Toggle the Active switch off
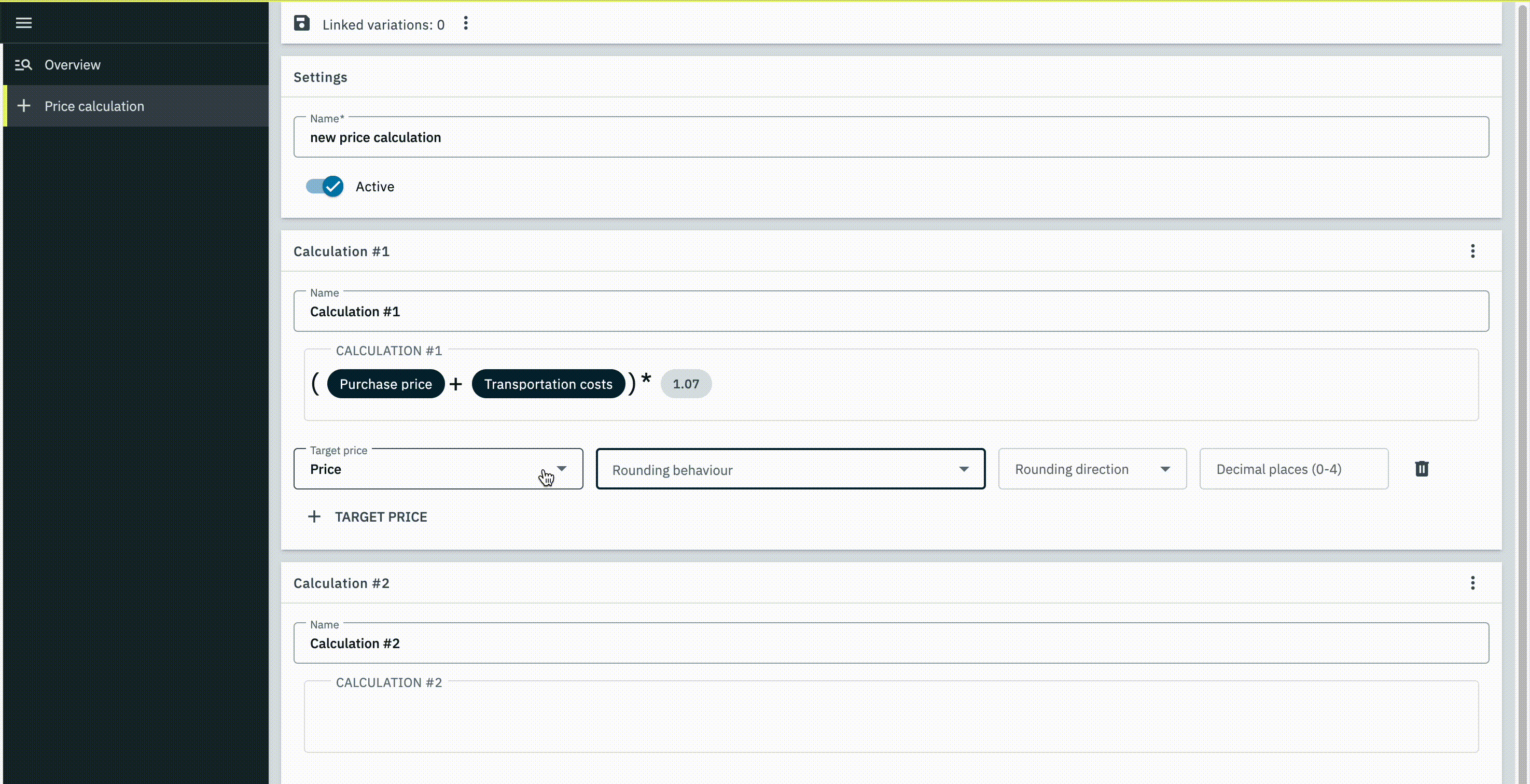The height and width of the screenshot is (784, 1530). point(324,187)
